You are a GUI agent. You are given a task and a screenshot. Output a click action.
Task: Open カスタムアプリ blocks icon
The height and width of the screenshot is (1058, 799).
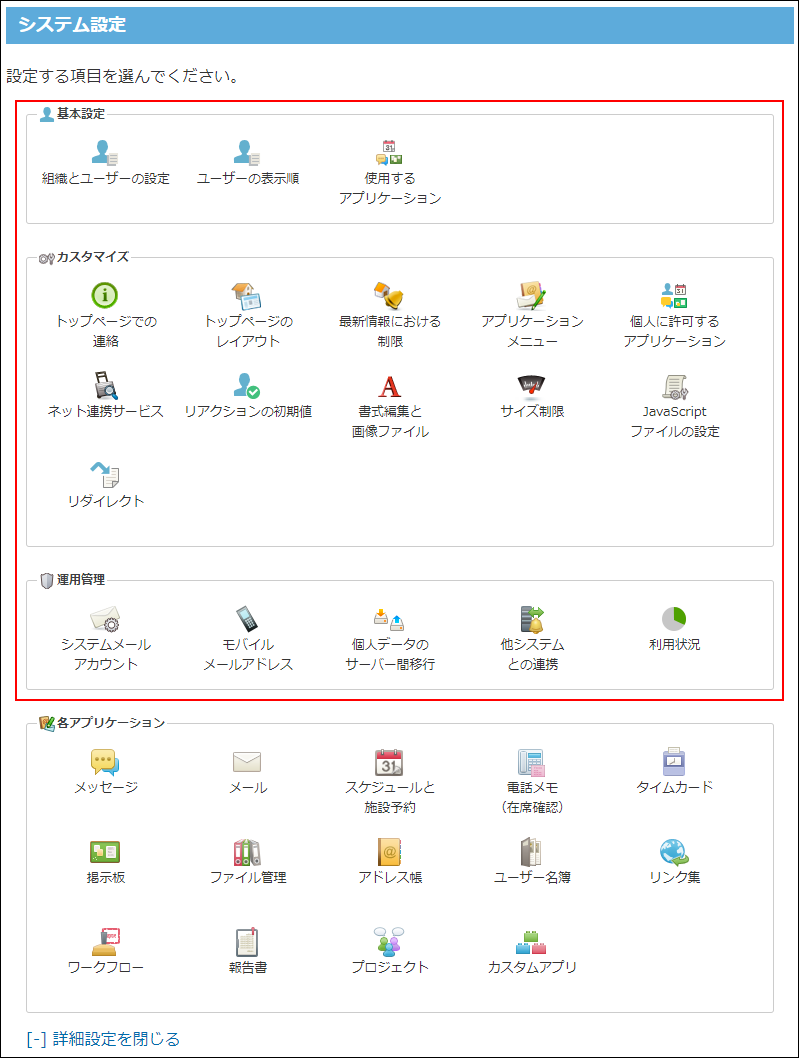tap(532, 942)
